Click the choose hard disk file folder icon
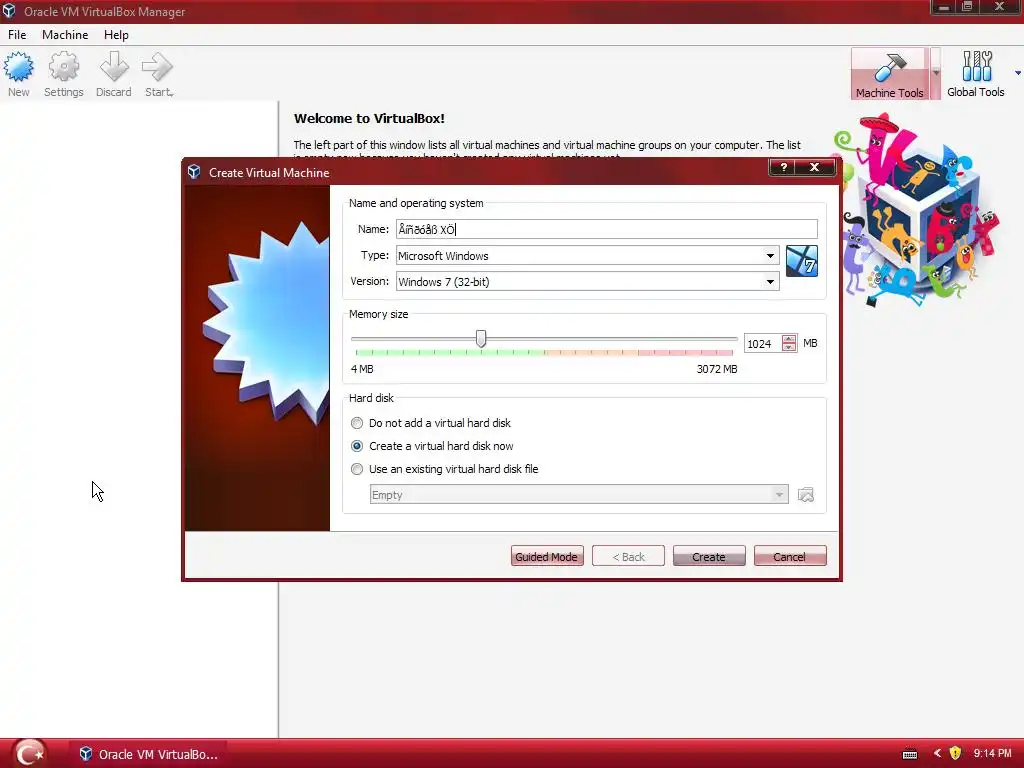 pos(806,495)
